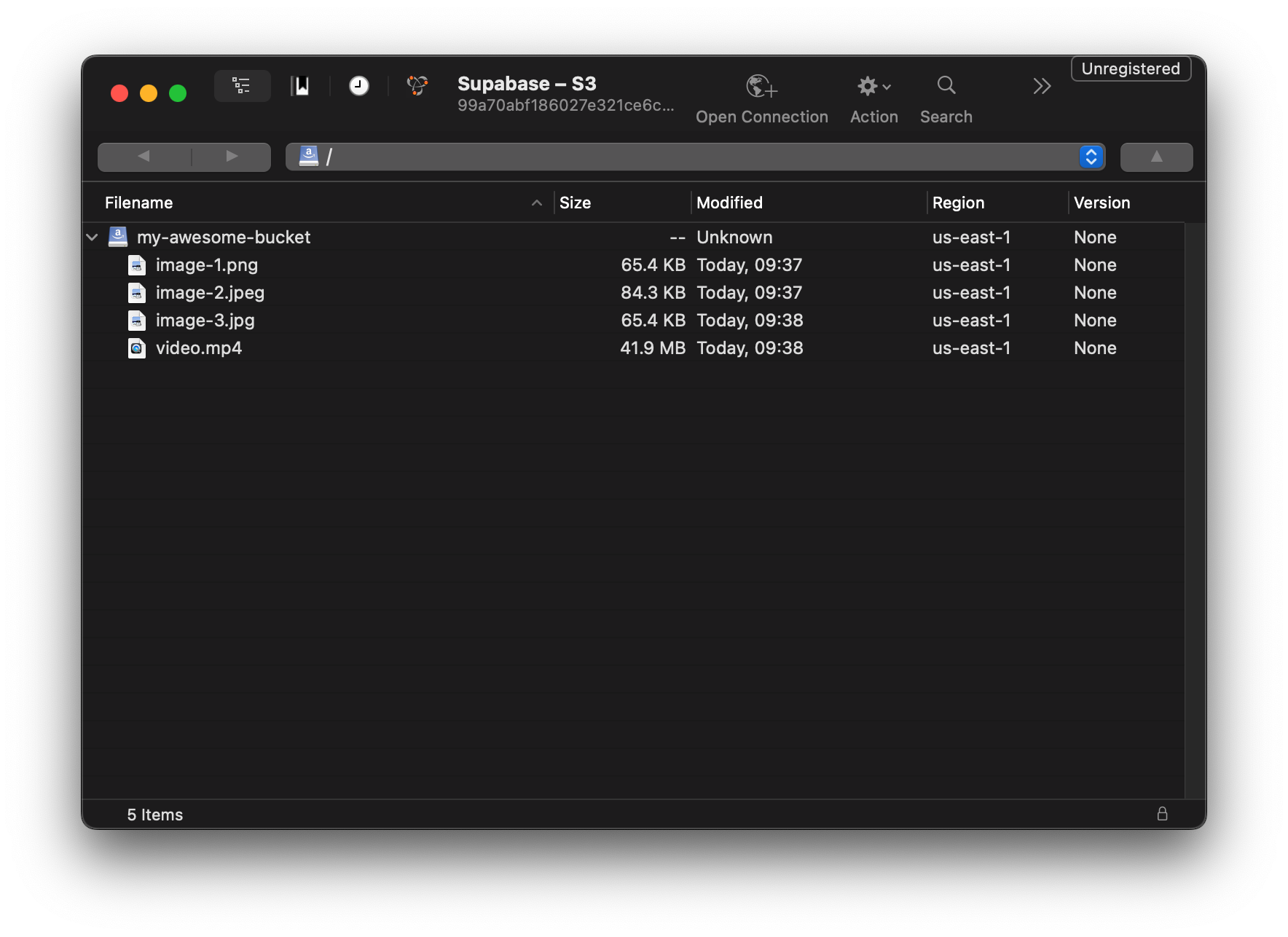This screenshot has height=937, width=1288.
Task: Click the lock icon in status bar
Action: tap(1162, 814)
